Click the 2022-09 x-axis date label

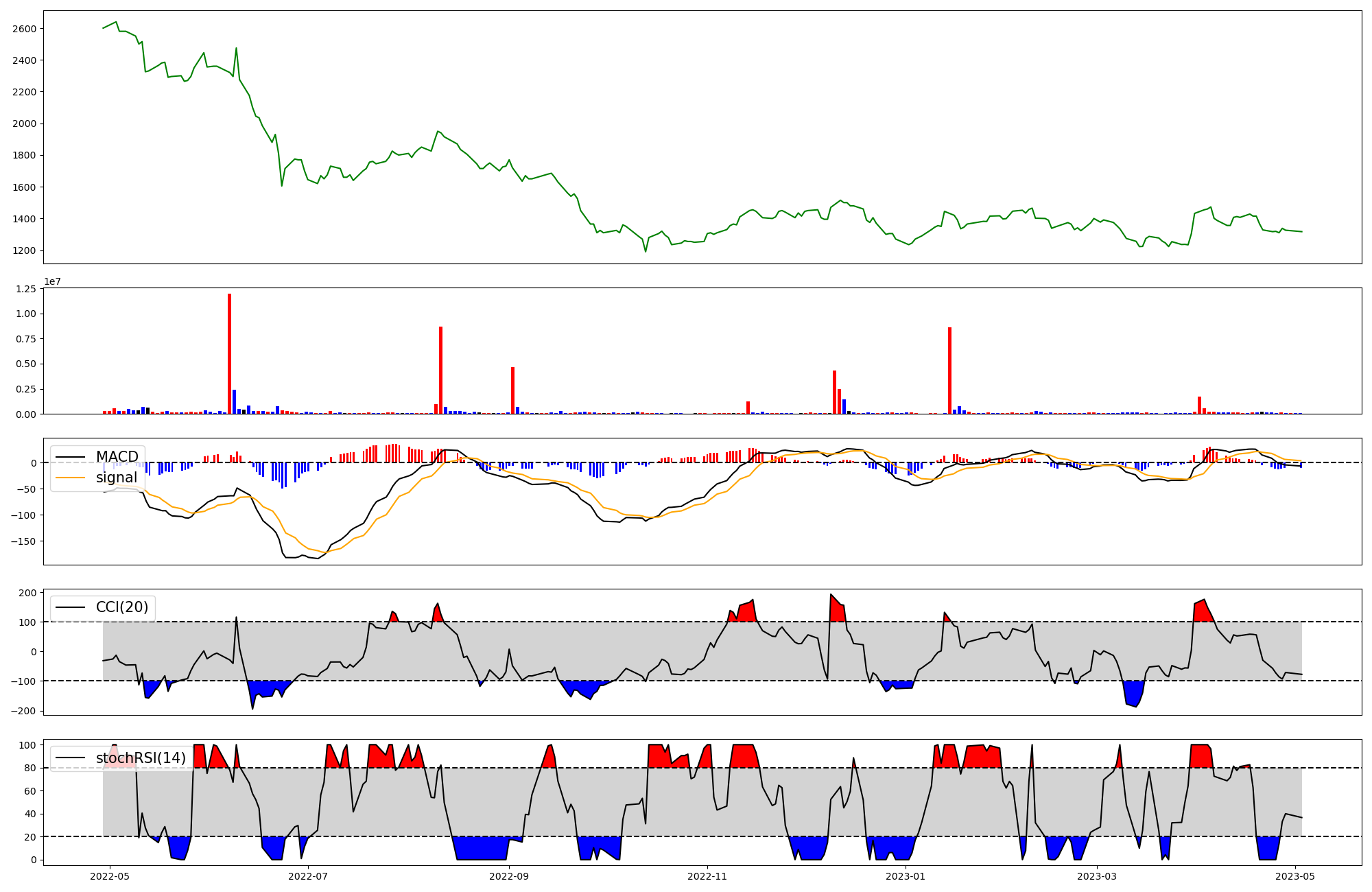coord(509,876)
